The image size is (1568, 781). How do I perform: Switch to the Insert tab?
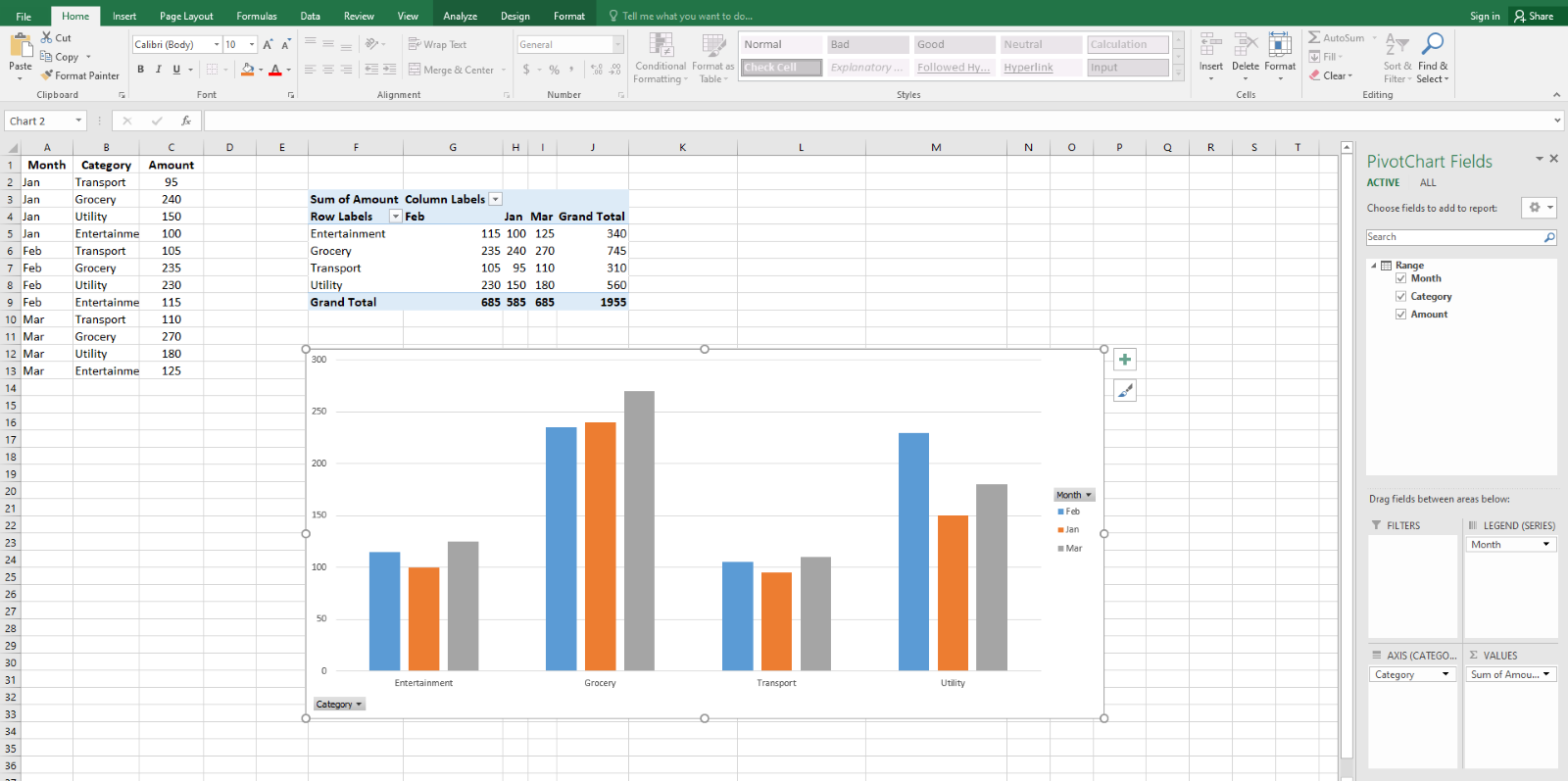pos(124,16)
